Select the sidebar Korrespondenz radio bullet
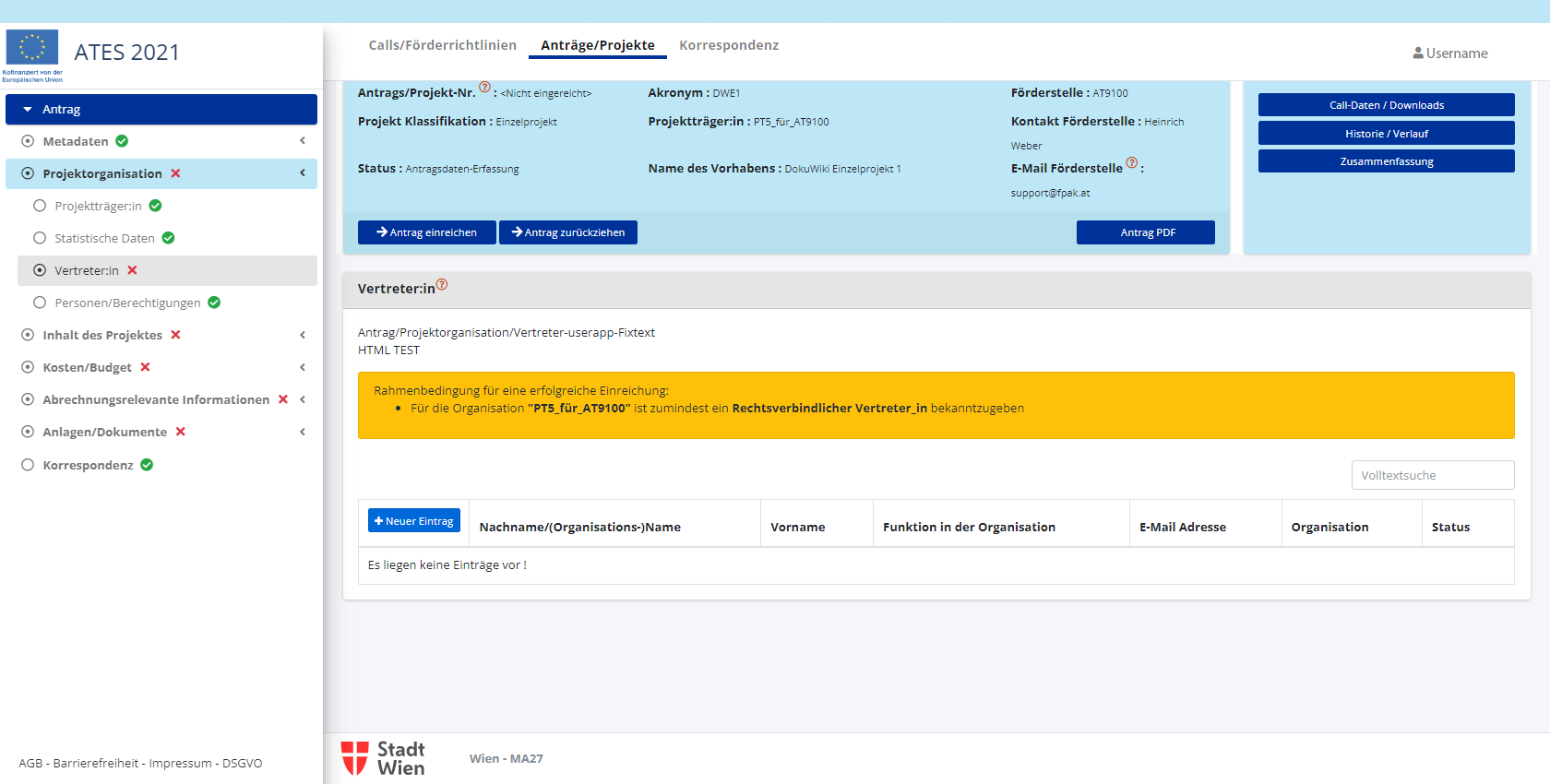Image resolution: width=1550 pixels, height=784 pixels. tap(28, 465)
